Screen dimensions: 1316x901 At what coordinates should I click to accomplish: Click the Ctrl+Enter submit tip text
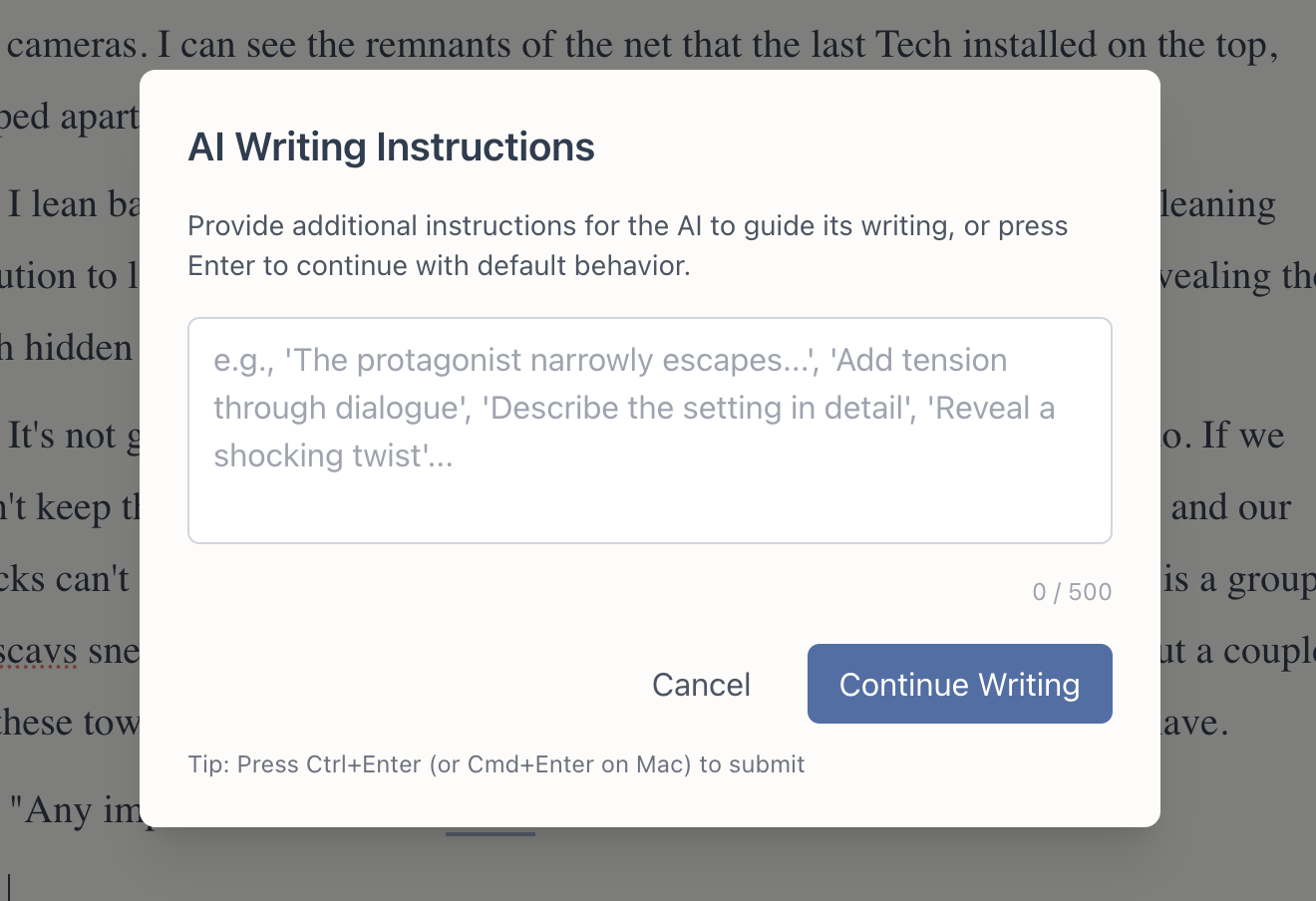tap(495, 764)
